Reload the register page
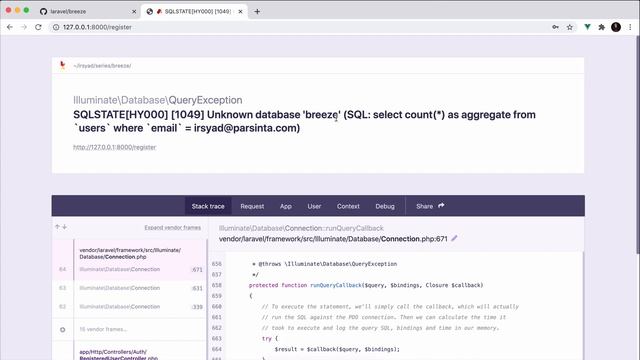Viewport: 640px width, 360px height. [x=38, y=27]
